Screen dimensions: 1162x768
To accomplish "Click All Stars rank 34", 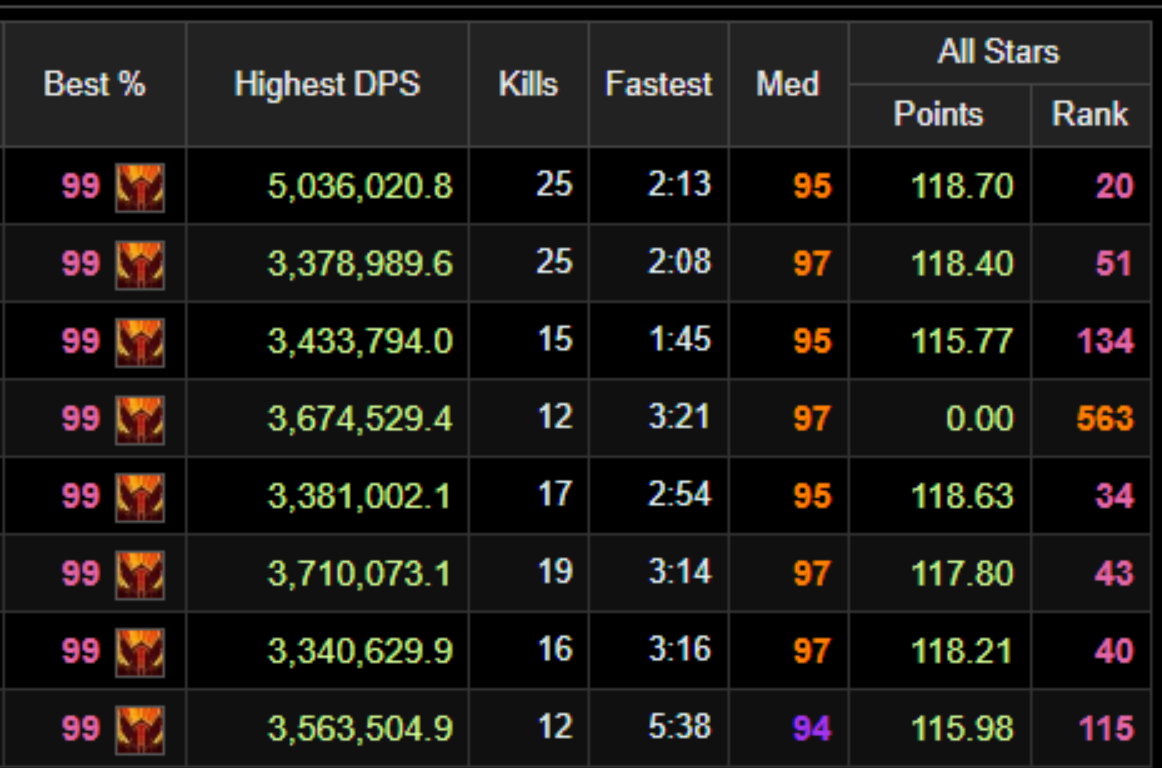I will (1114, 496).
